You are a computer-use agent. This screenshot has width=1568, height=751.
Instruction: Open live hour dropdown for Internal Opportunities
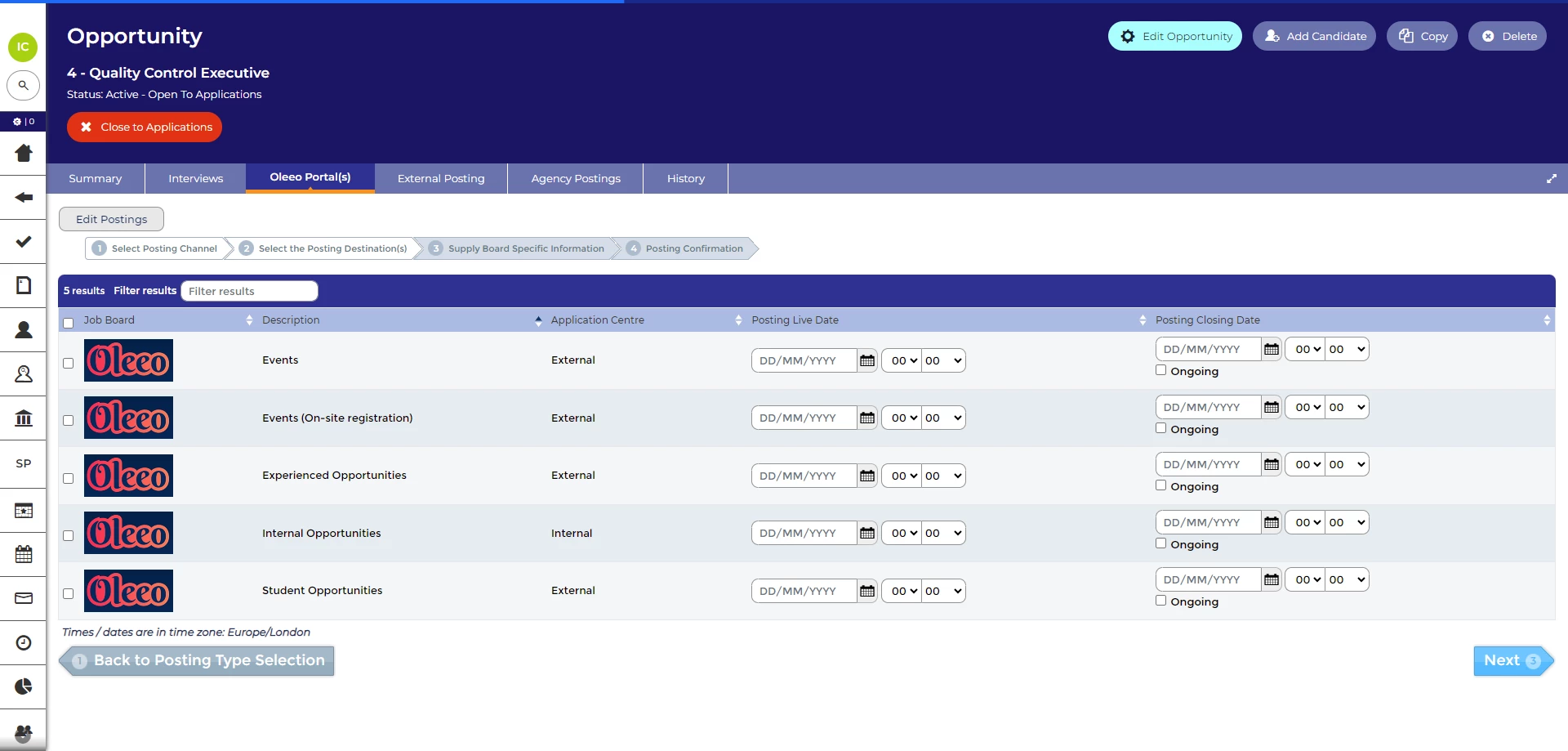pos(902,533)
